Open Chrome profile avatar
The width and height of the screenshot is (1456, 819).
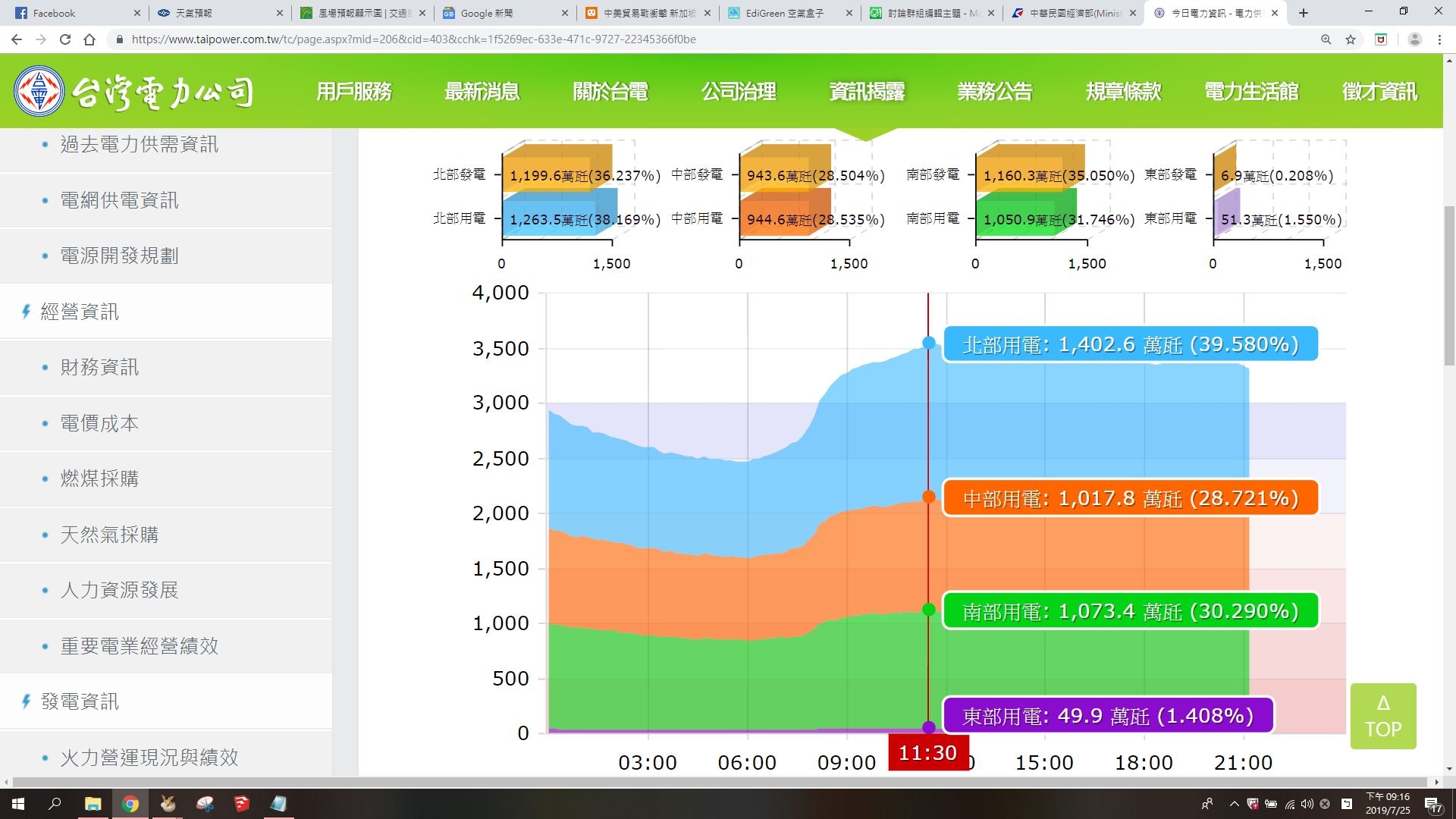click(1414, 39)
